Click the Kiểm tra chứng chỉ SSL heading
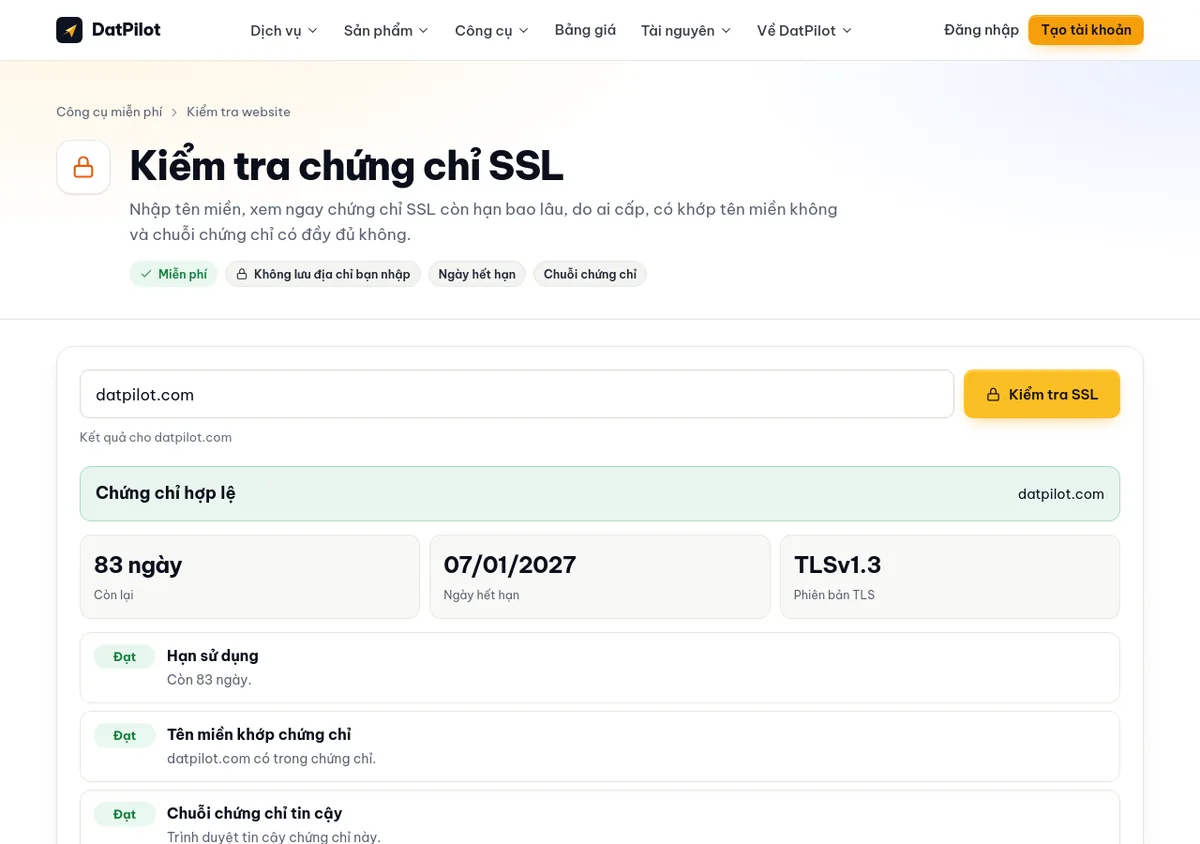Screen dimensions: 1200x844 tap(347, 166)
